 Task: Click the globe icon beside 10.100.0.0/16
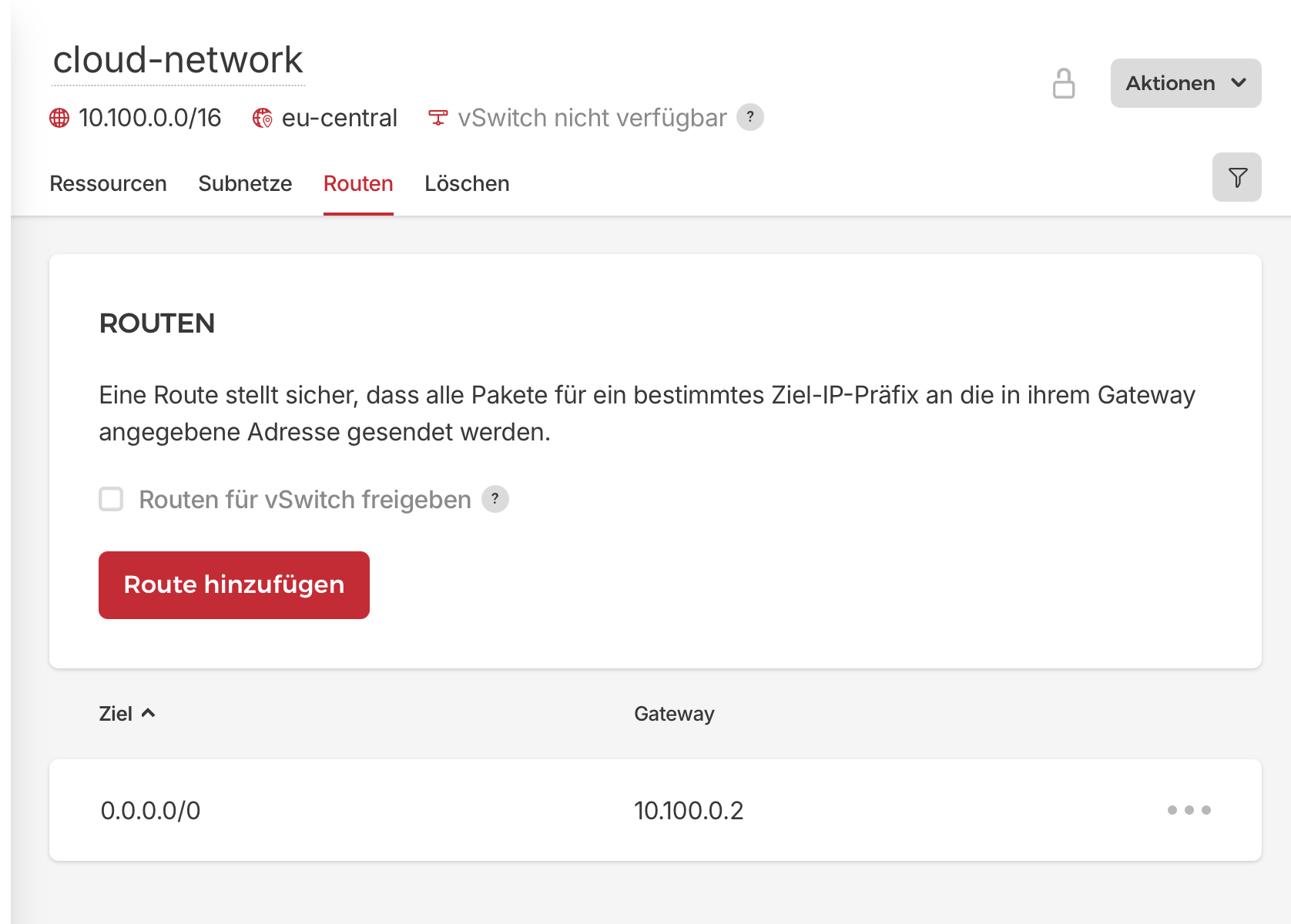coord(59,118)
